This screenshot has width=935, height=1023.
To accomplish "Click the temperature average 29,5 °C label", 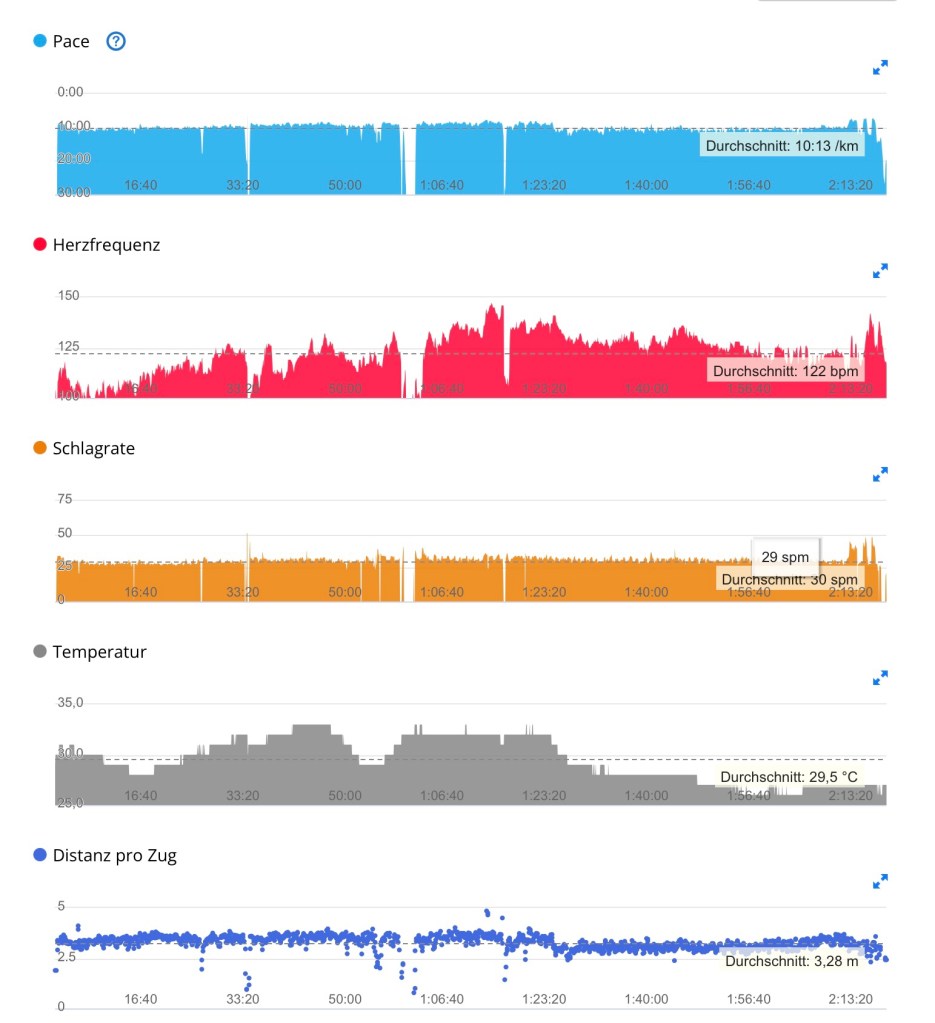I will click(789, 777).
